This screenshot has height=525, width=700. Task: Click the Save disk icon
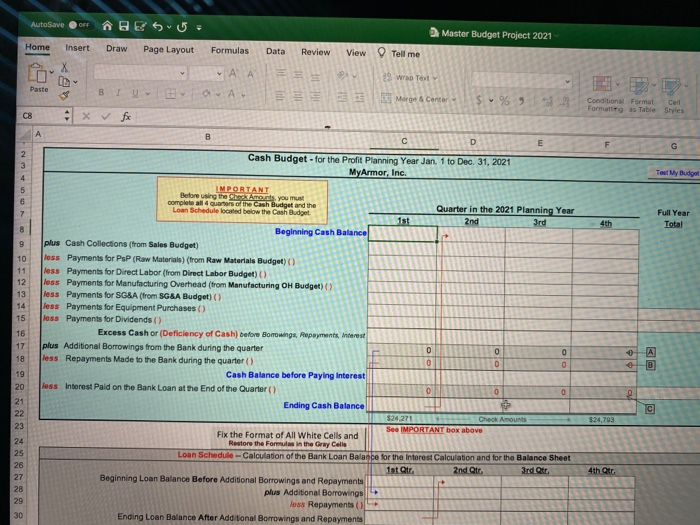124,26
